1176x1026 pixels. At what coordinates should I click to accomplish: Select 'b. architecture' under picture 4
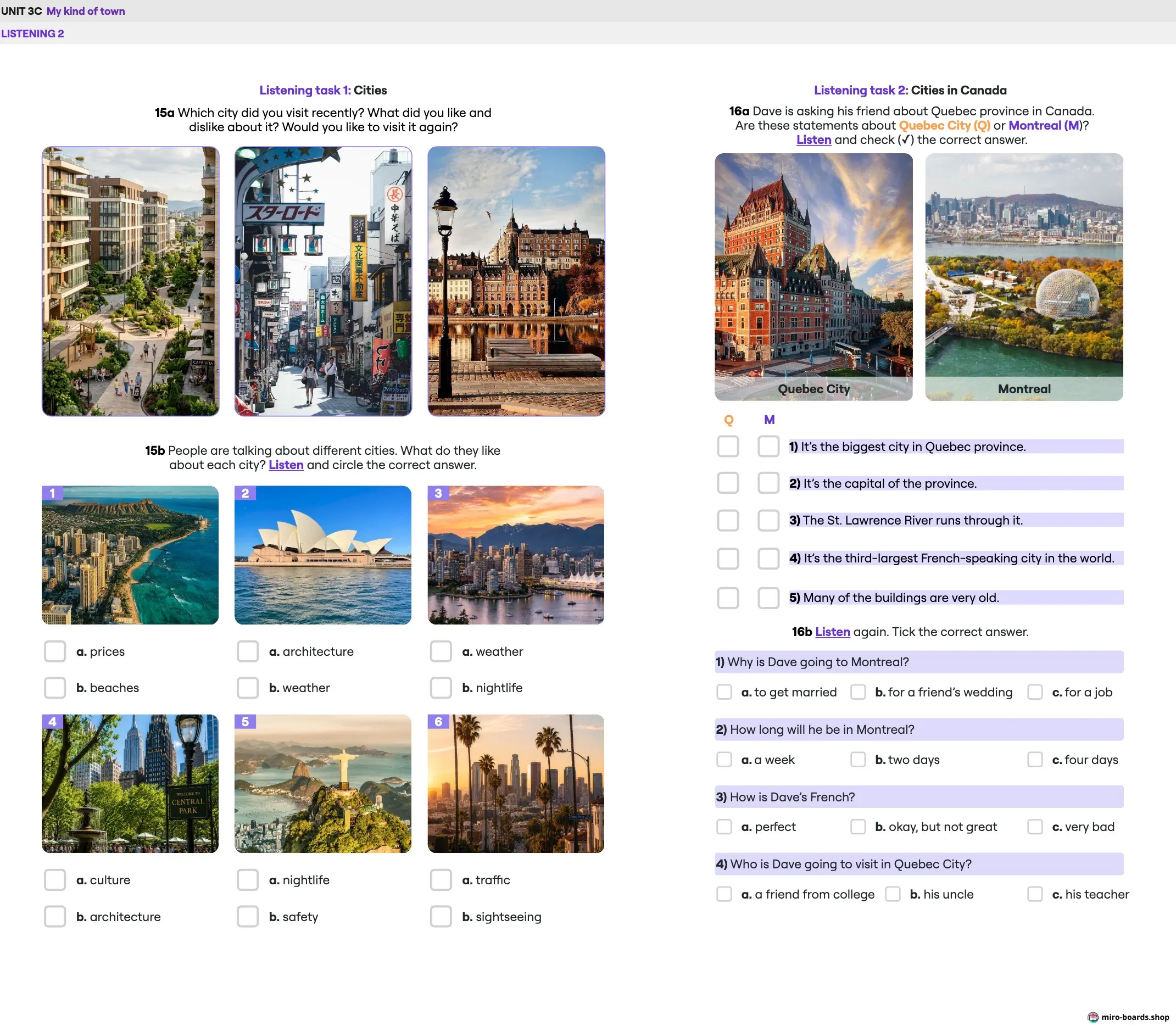pyautogui.click(x=55, y=917)
